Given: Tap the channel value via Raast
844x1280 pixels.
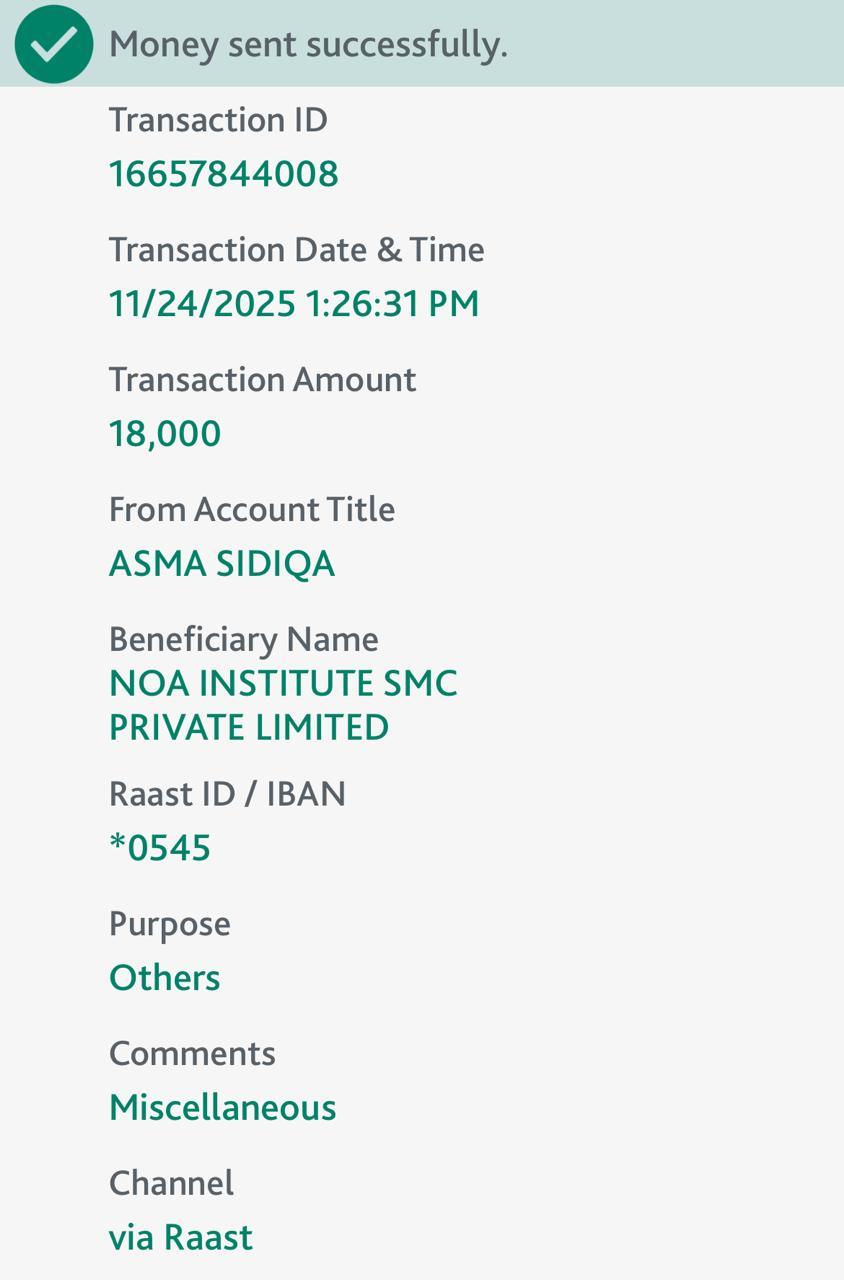Looking at the screenshot, I should point(181,1238).
